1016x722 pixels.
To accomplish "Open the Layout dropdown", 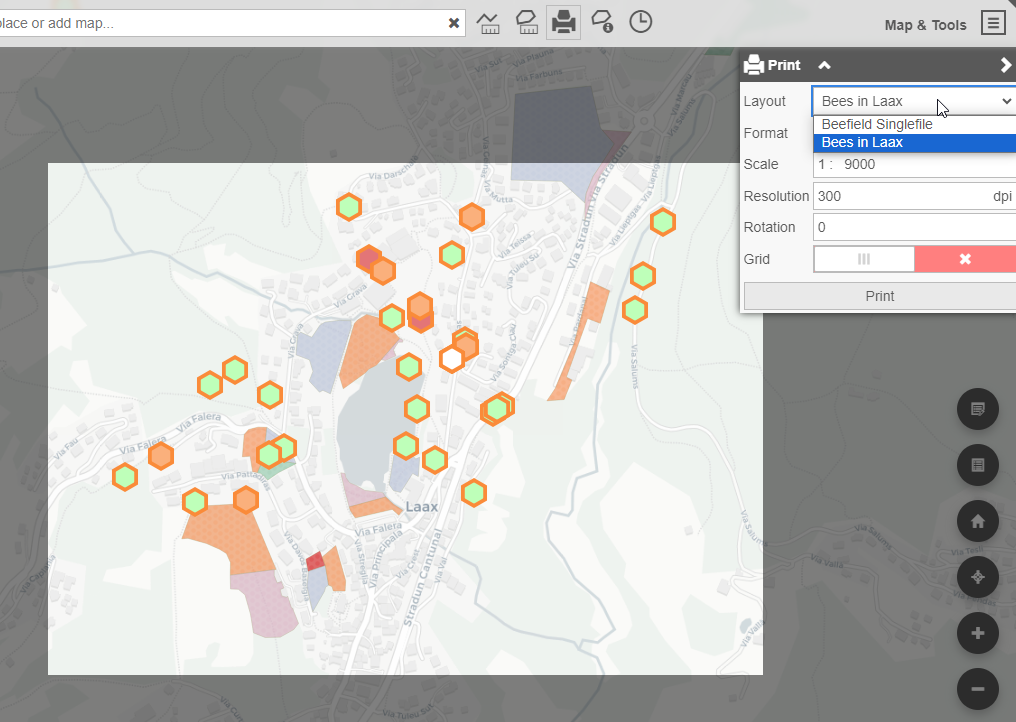I will coord(914,101).
